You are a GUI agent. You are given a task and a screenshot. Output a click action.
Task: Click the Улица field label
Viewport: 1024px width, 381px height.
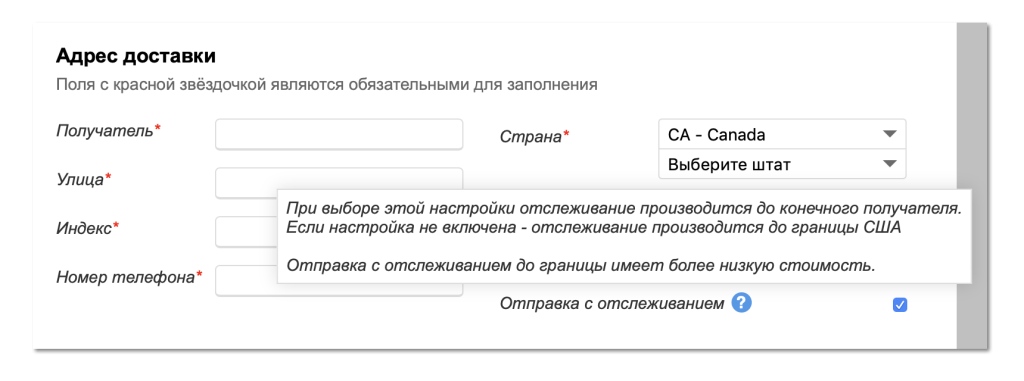(x=84, y=179)
